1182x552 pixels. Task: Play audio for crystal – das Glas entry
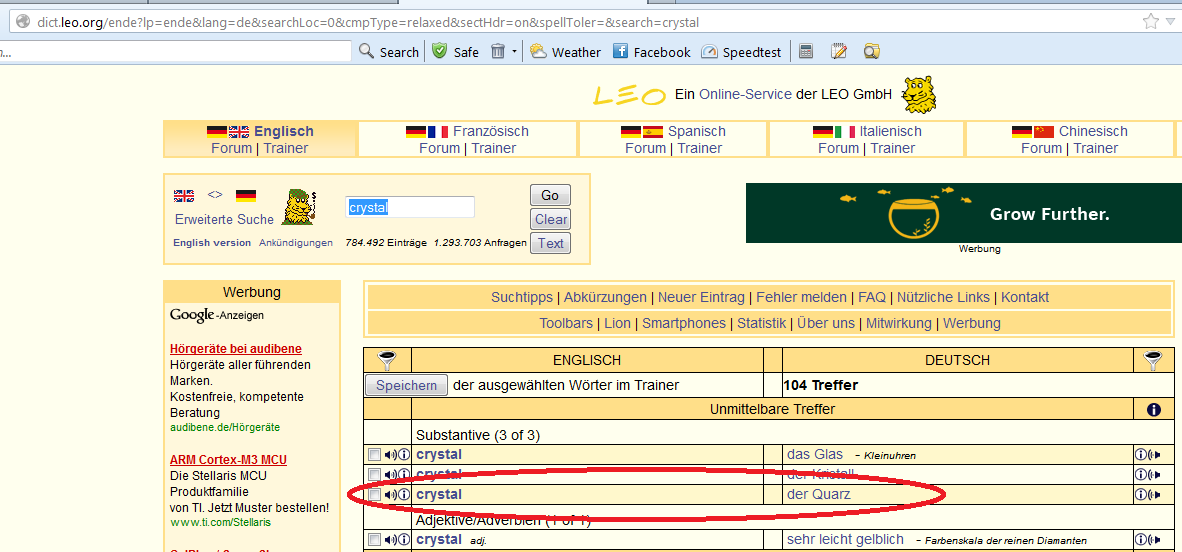[x=390, y=455]
